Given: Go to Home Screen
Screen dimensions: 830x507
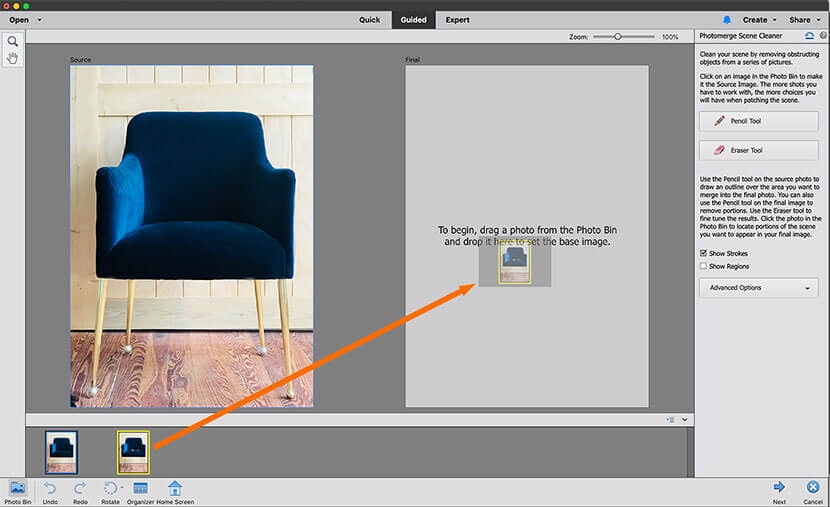Looking at the screenshot, I should click(175, 488).
